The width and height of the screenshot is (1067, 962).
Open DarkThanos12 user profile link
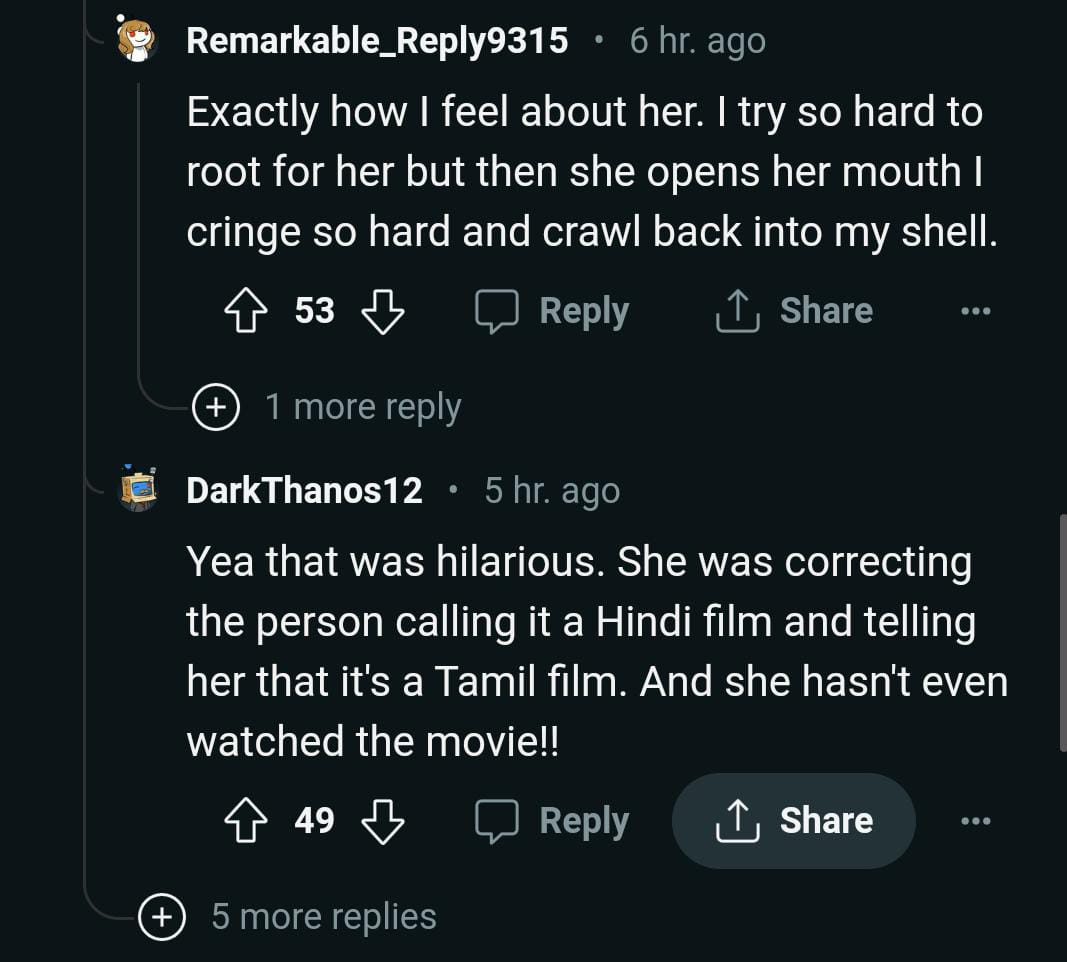pos(304,491)
